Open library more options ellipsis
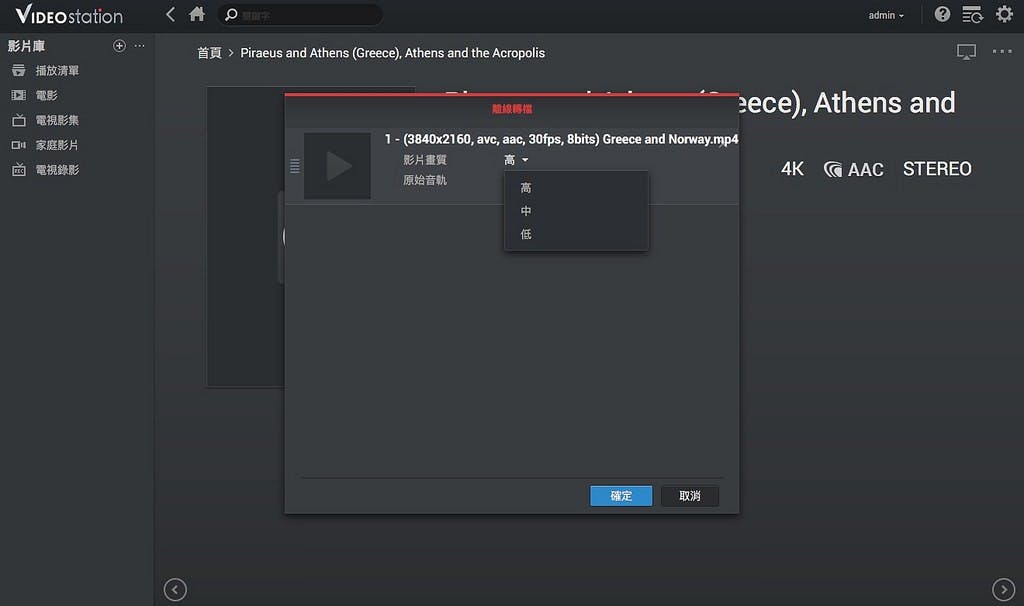1024x606 pixels. (x=139, y=46)
